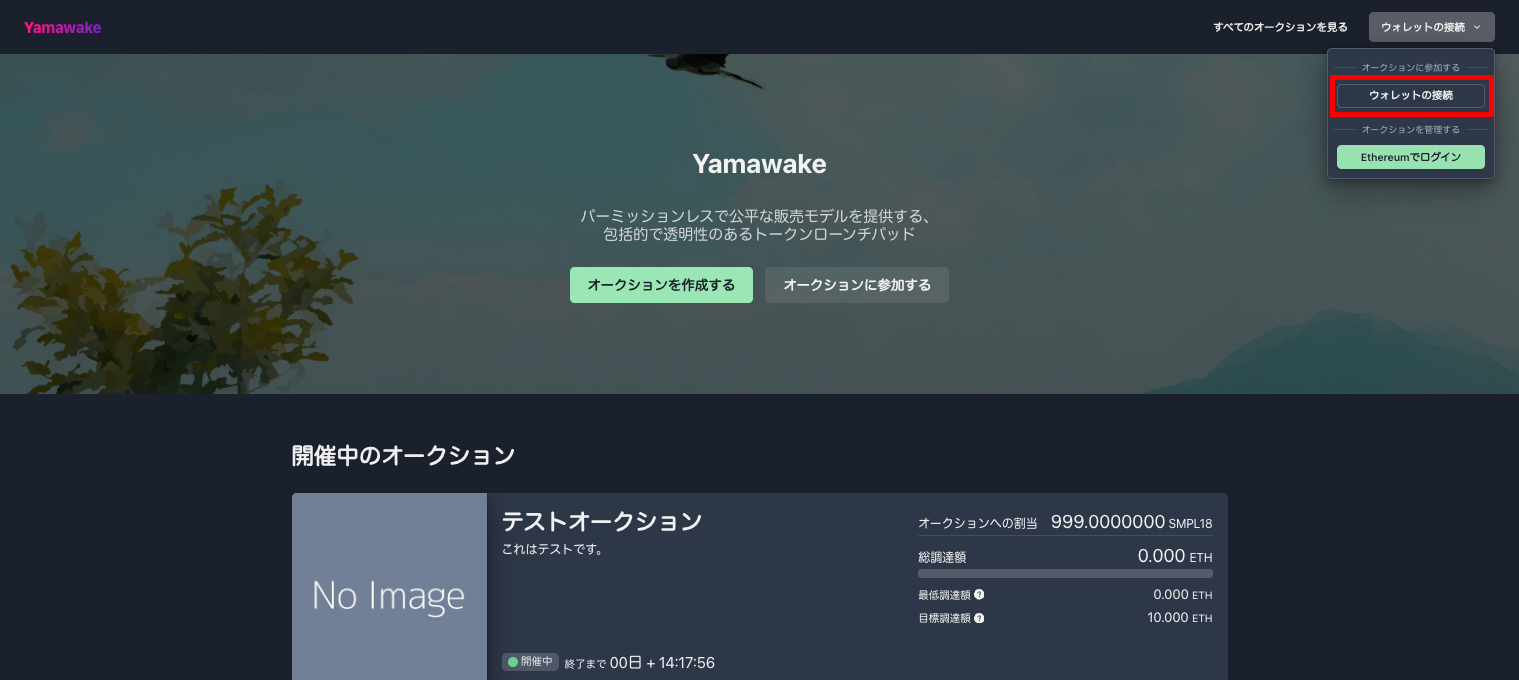Click the 総調達額 progress bar

(x=1065, y=574)
